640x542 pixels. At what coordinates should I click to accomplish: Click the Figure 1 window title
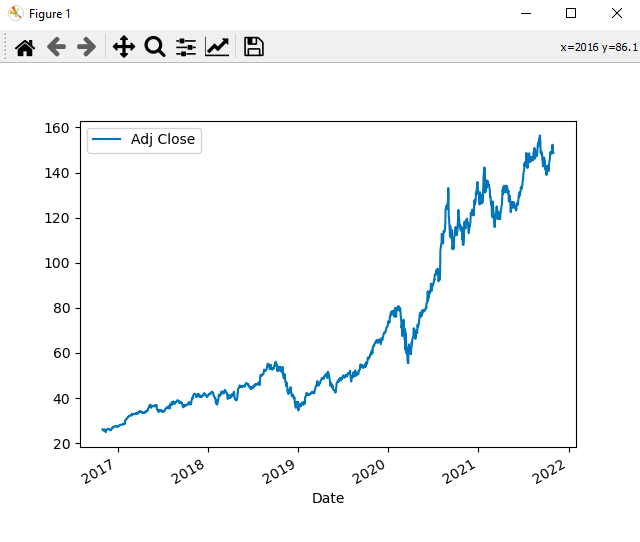[x=50, y=14]
